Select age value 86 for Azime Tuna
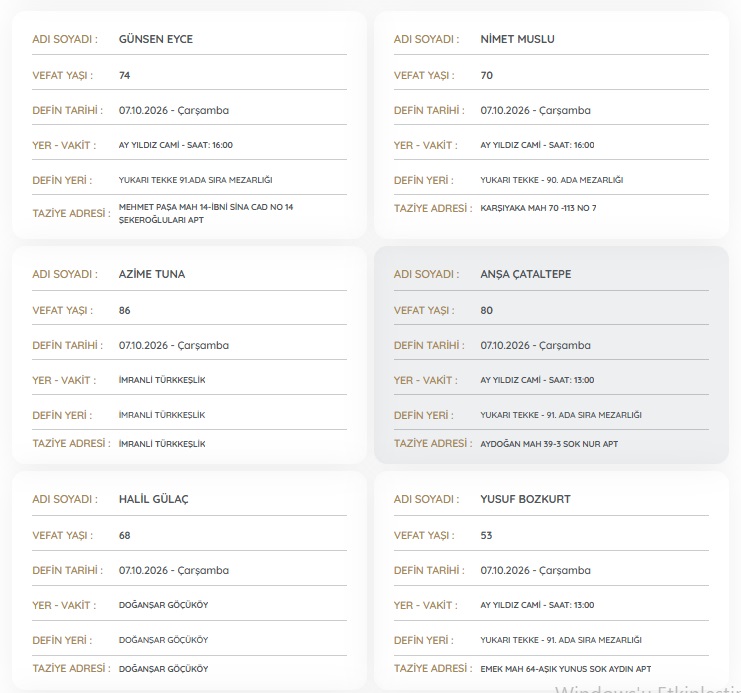 click(x=124, y=311)
